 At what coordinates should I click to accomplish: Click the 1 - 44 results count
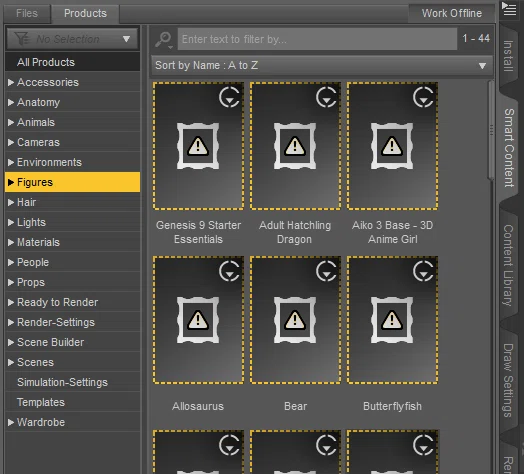pyautogui.click(x=476, y=38)
